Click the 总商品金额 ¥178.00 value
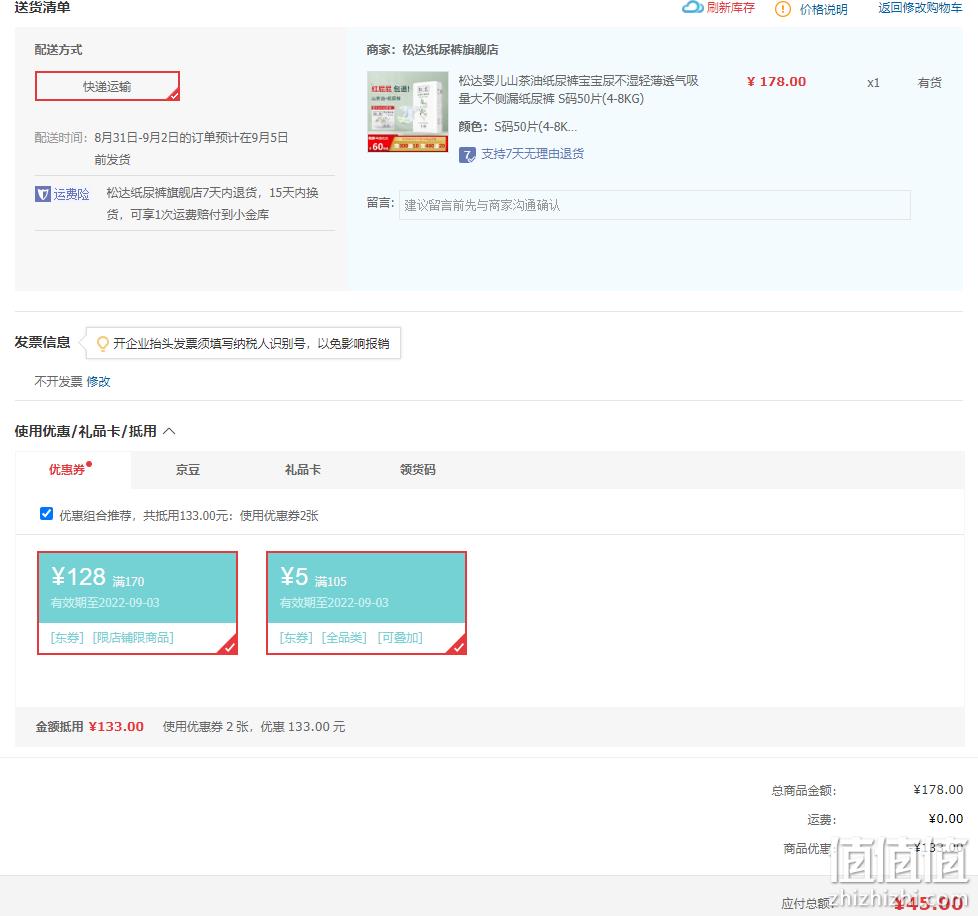 coord(938,789)
